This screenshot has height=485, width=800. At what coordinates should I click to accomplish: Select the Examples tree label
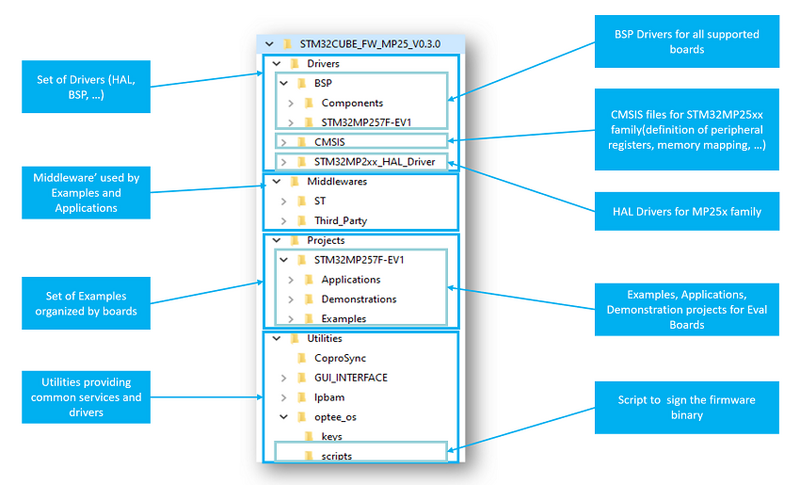343,319
